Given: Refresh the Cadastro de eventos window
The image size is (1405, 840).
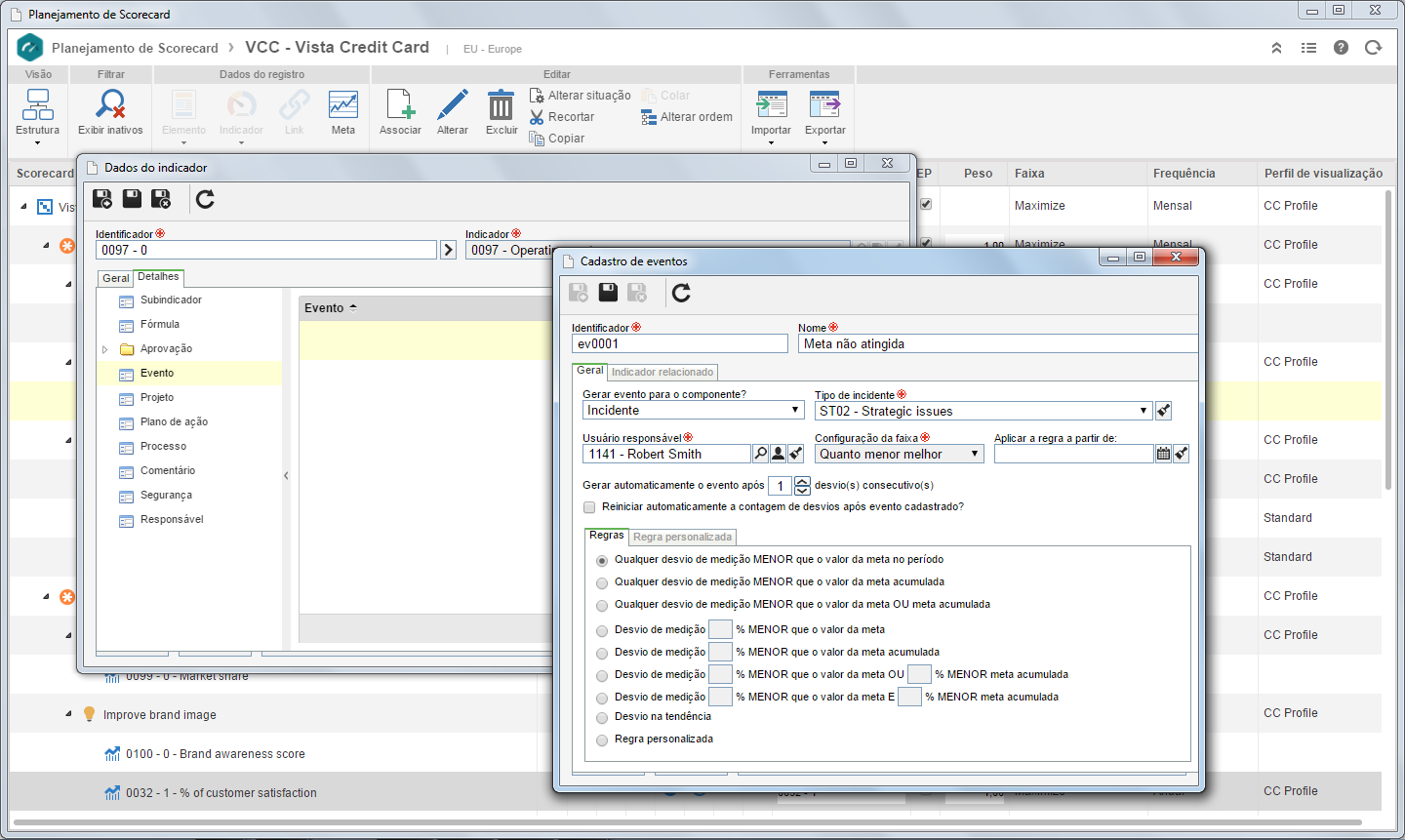Looking at the screenshot, I should [x=681, y=292].
